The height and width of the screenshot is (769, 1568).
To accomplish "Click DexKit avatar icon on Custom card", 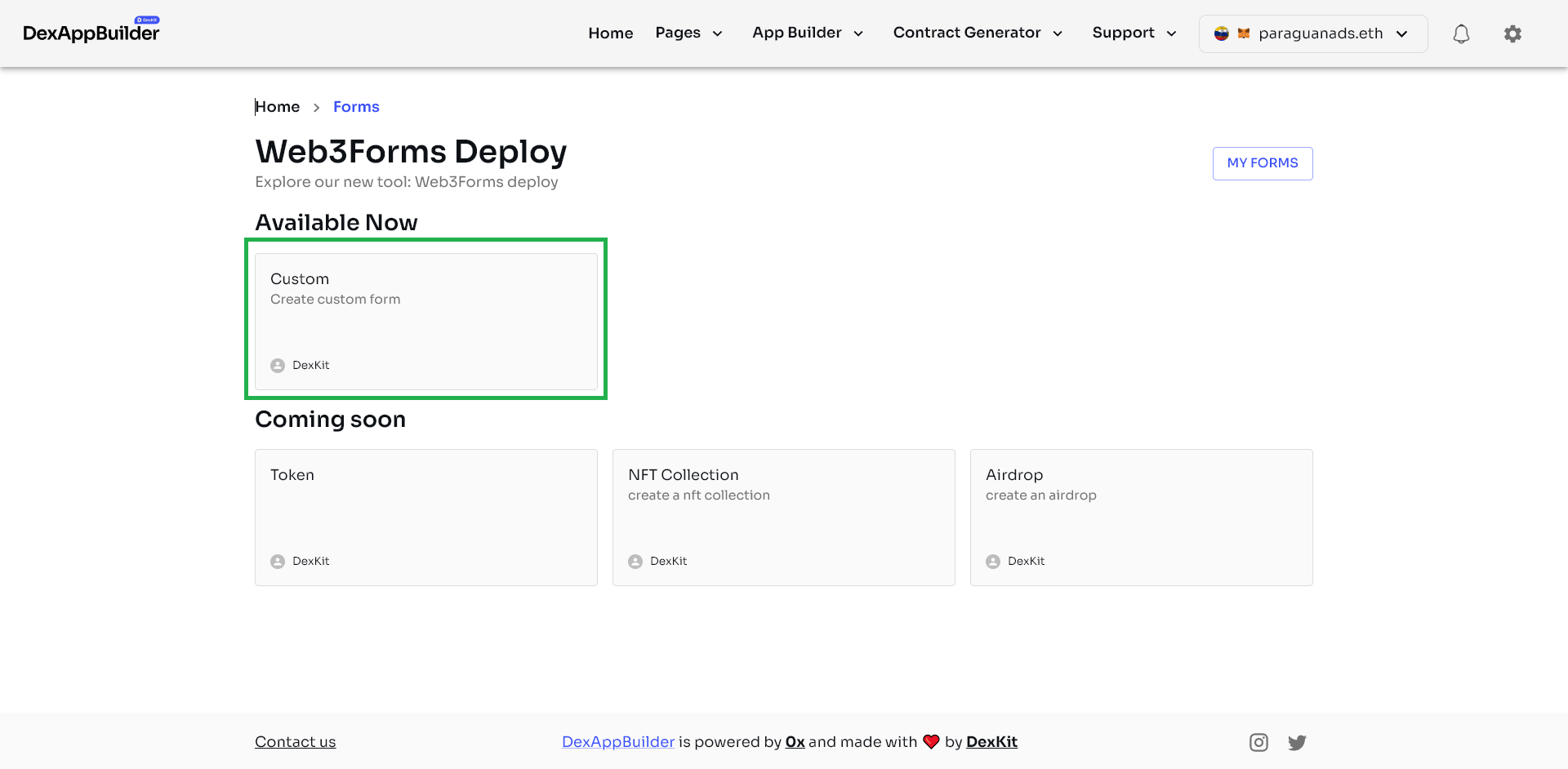I will [x=278, y=366].
